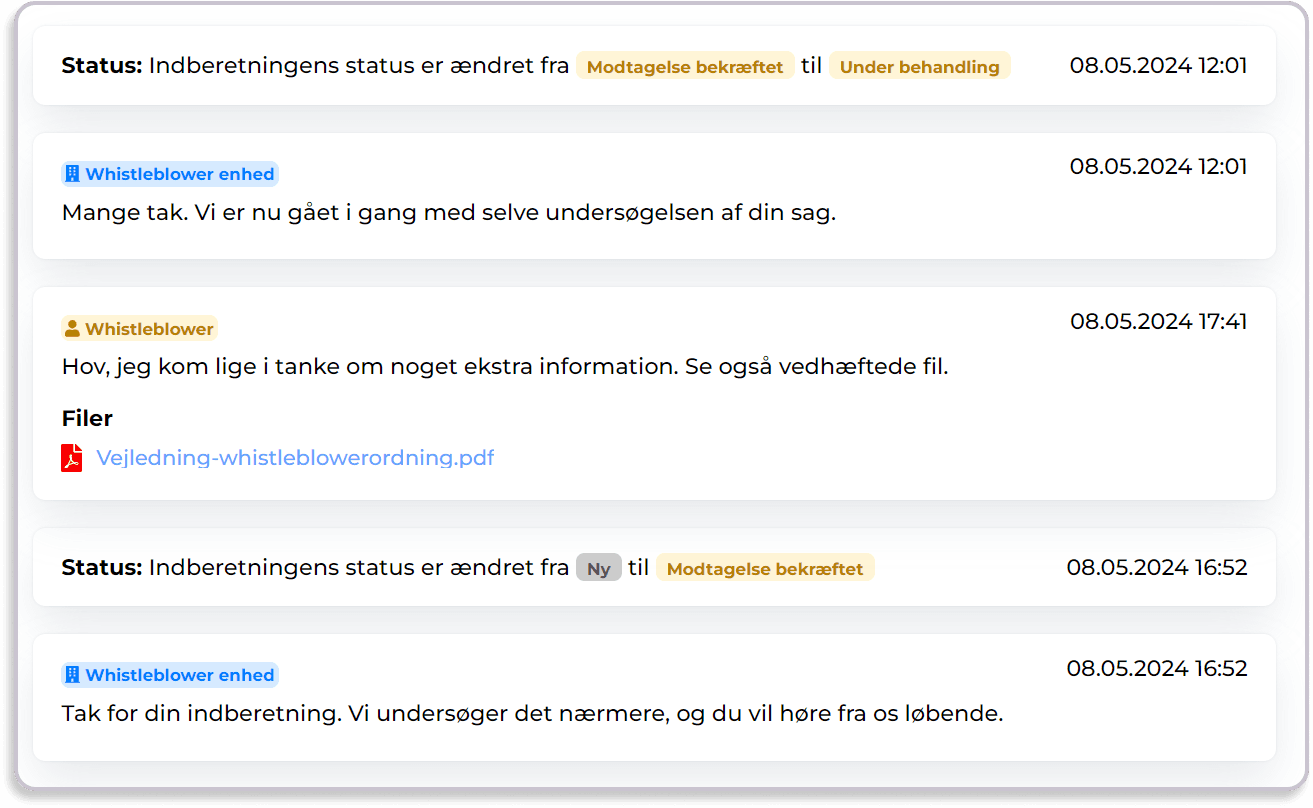This screenshot has width=1313, height=808.
Task: Select the "Mange tak" message text
Action: coord(448,213)
